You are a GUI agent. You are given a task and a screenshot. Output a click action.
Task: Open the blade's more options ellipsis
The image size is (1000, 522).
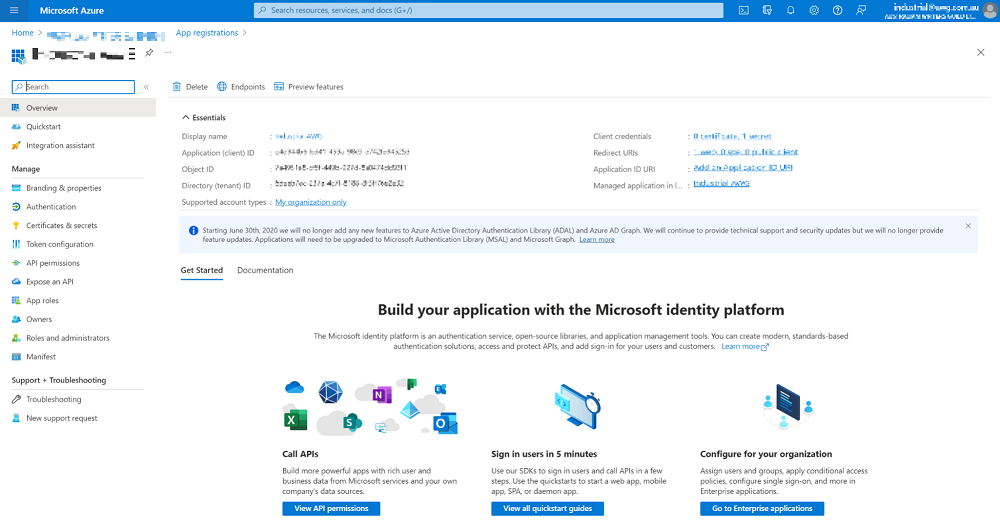coord(167,52)
